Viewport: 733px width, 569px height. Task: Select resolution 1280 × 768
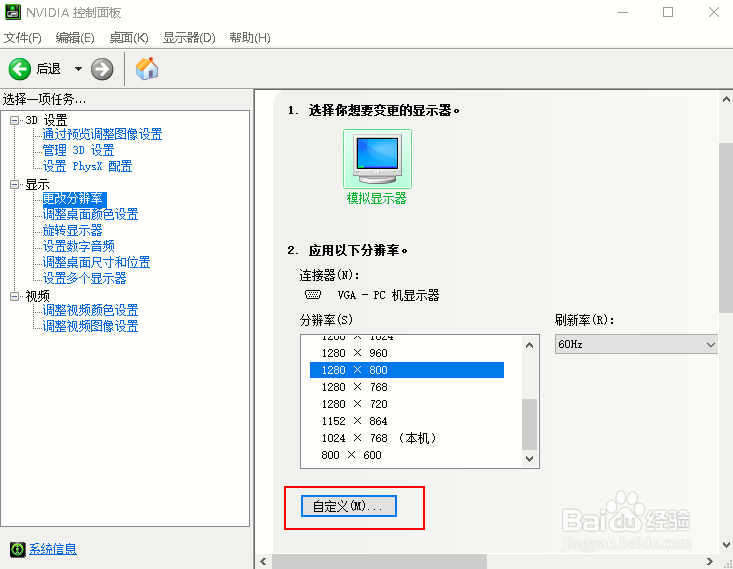coord(407,387)
